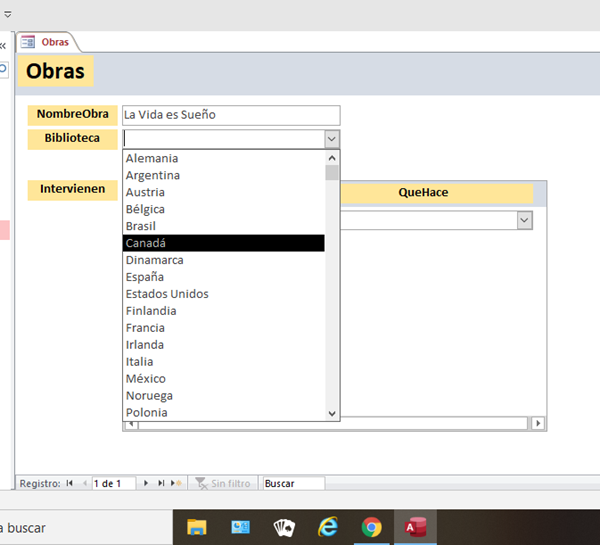
Task: Open the Solitaire cards taskbar icon
Action: pos(284,527)
